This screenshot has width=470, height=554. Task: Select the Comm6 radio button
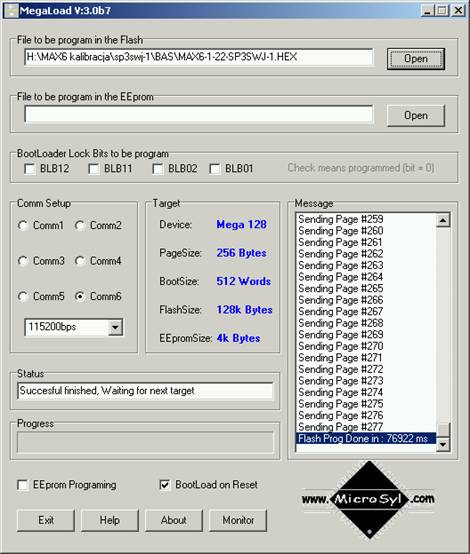pyautogui.click(x=80, y=296)
